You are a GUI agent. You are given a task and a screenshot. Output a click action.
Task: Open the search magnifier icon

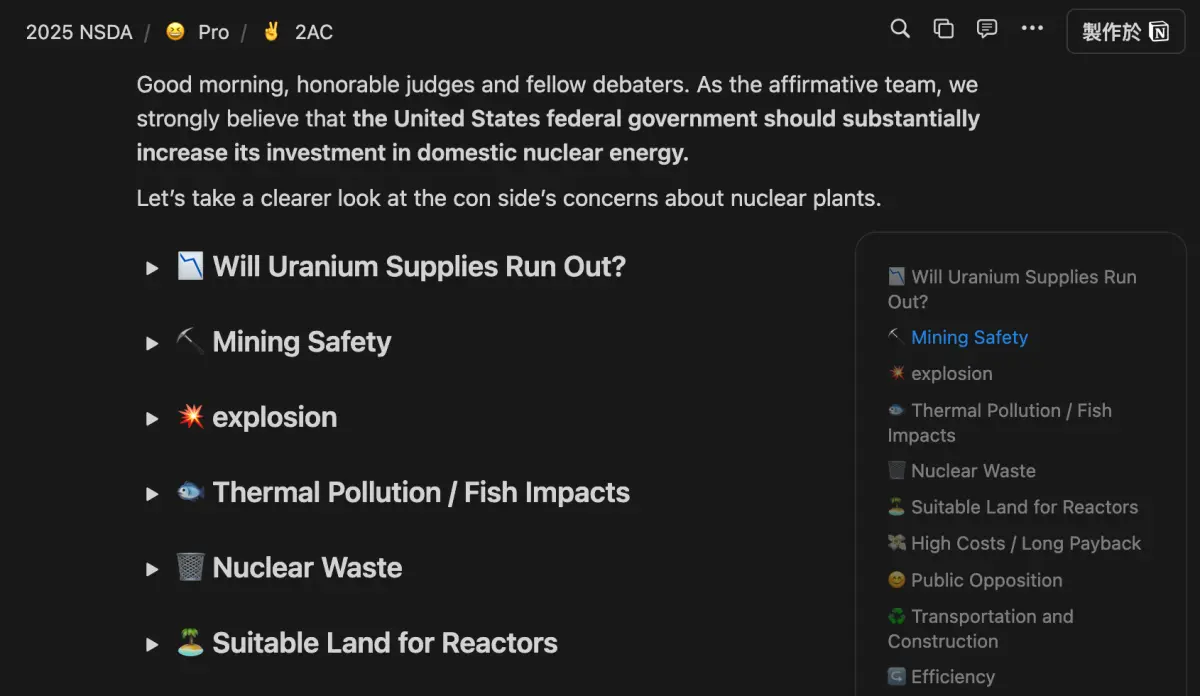pyautogui.click(x=900, y=29)
